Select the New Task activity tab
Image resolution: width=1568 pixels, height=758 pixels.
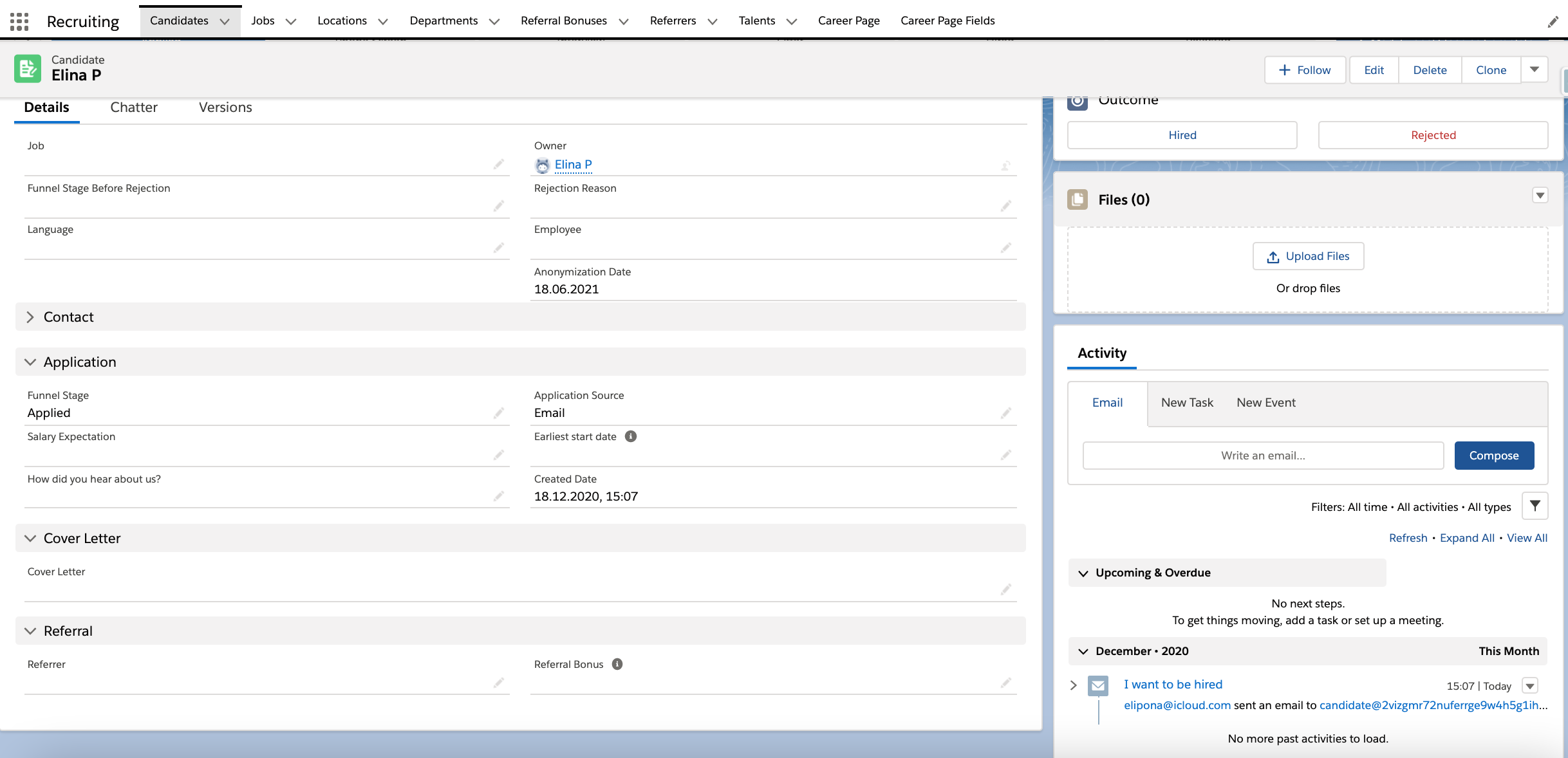[1187, 403]
